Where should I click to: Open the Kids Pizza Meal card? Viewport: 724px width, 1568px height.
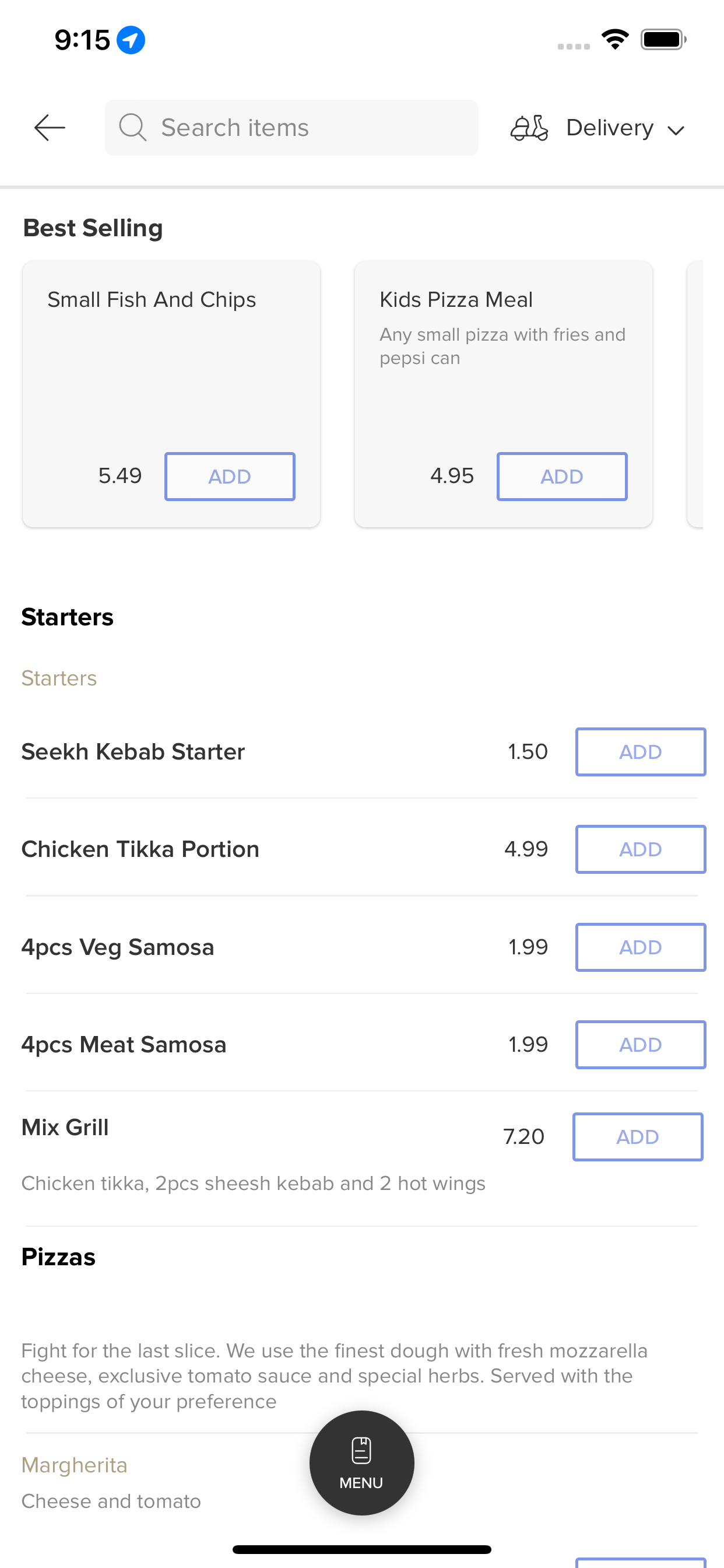point(504,394)
